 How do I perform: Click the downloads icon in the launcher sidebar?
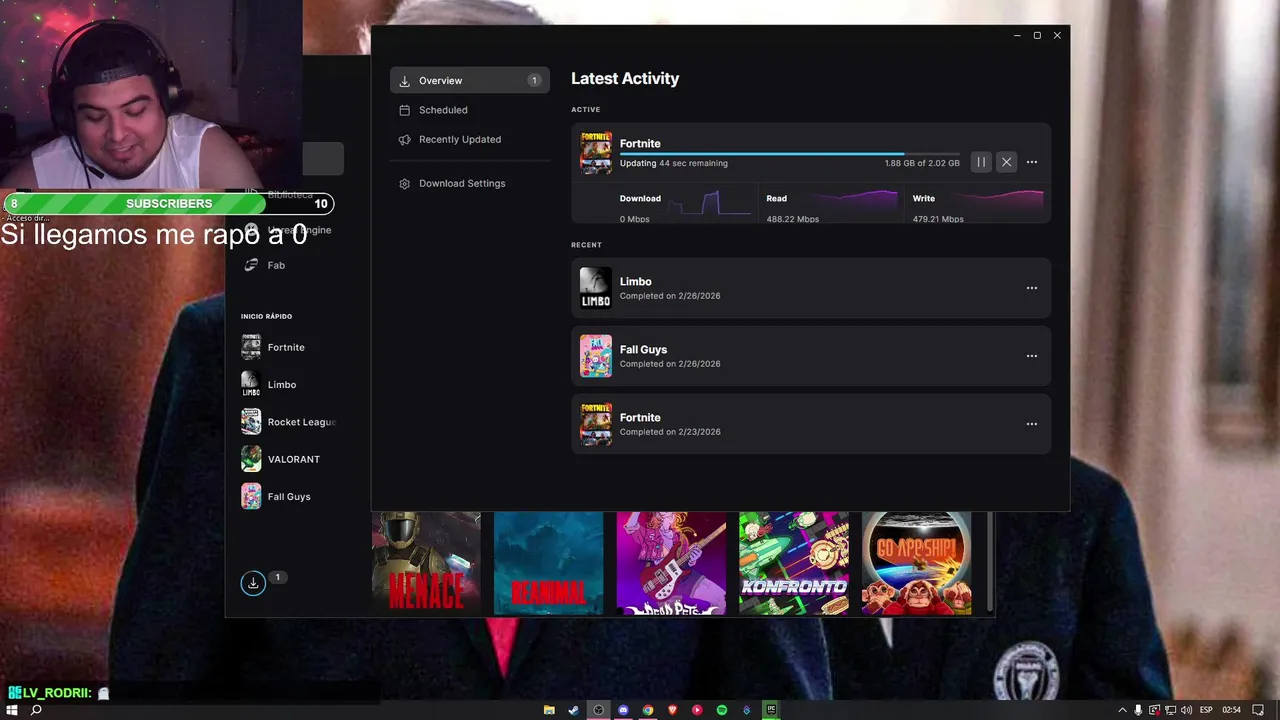click(253, 583)
